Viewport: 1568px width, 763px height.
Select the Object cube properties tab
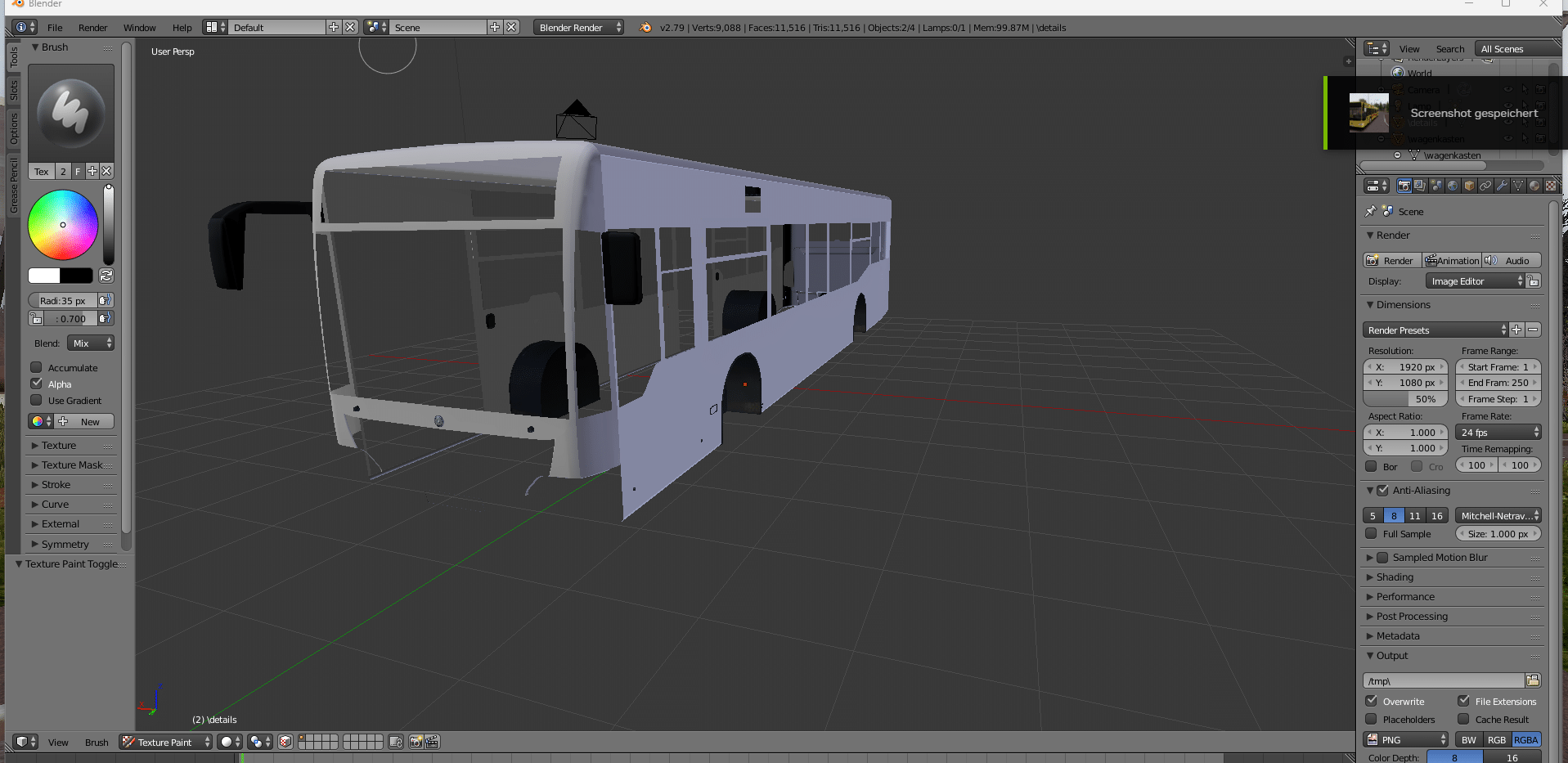tap(1469, 186)
